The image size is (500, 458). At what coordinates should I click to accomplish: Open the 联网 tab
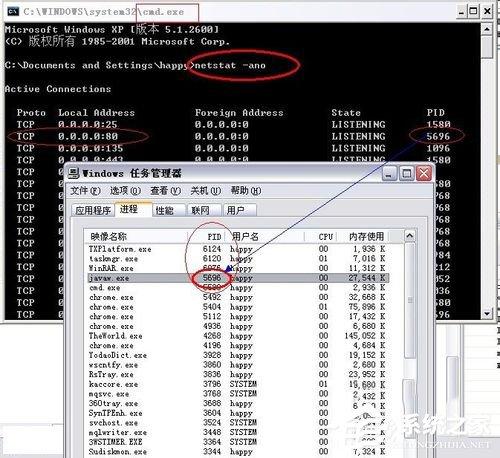204,210
